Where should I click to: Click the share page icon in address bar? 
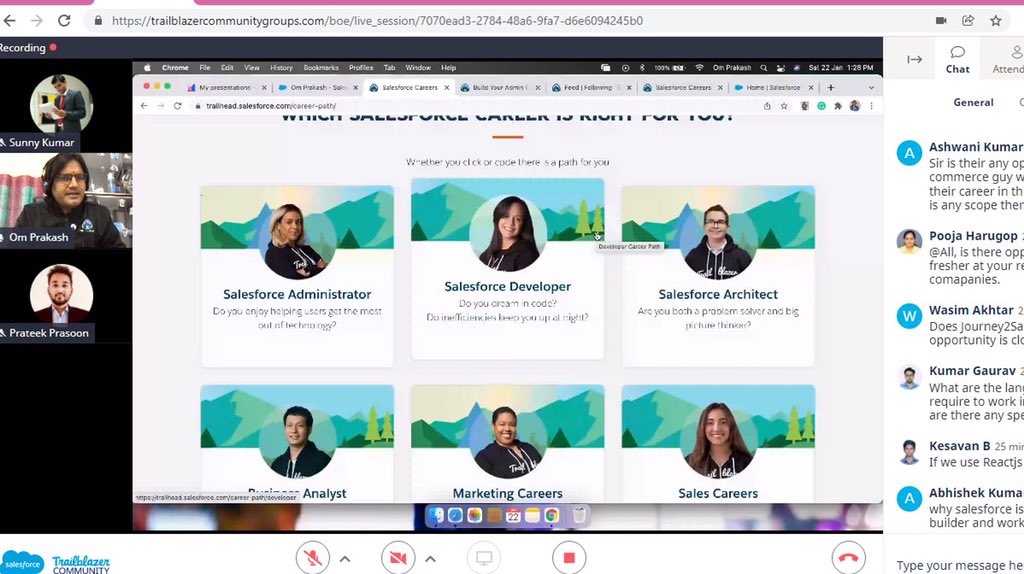[968, 21]
